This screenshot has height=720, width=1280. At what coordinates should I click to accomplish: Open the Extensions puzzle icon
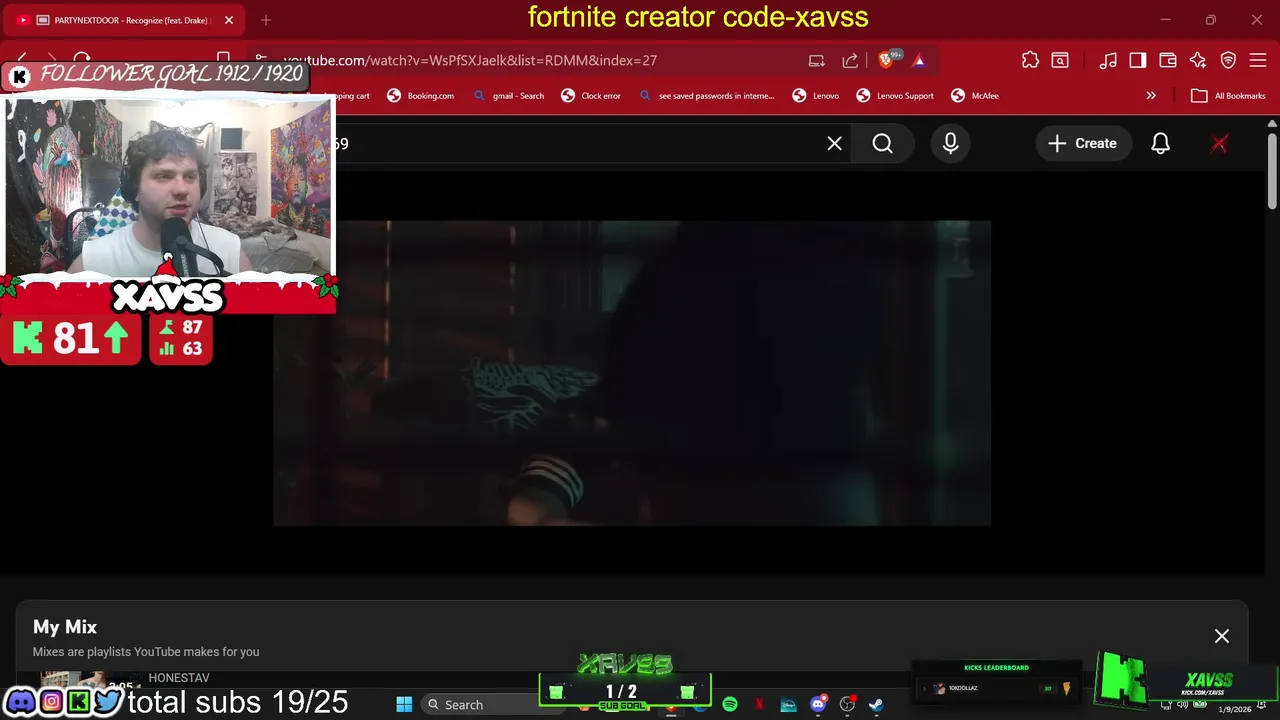click(x=1030, y=61)
